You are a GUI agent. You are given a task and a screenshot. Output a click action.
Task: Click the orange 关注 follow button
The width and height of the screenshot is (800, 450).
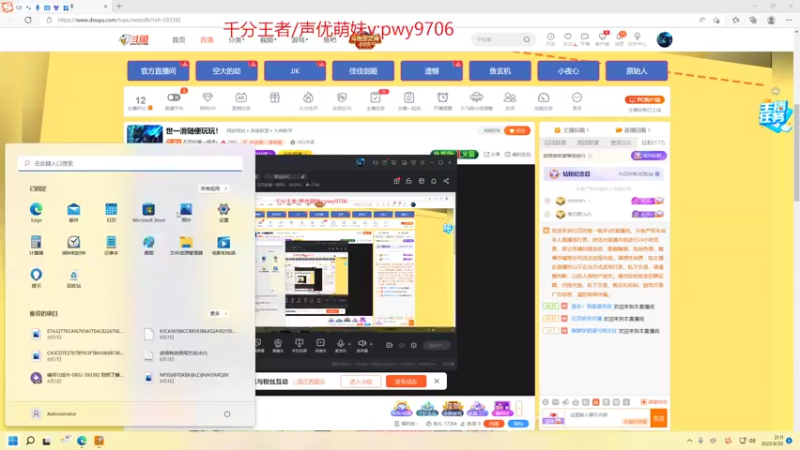click(x=517, y=131)
